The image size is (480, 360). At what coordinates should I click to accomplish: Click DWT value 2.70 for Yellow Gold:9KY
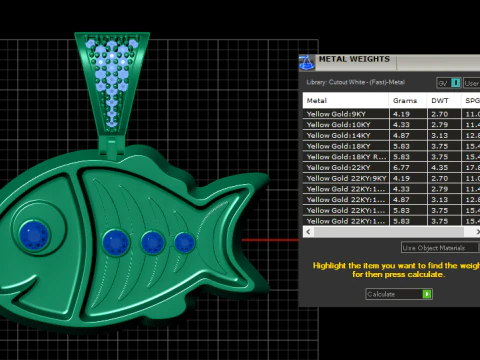point(440,114)
